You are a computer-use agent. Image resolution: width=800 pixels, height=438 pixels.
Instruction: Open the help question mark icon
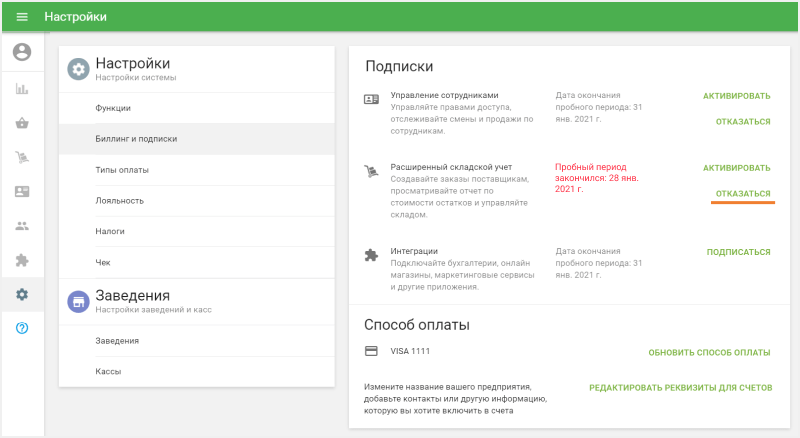click(x=22, y=328)
